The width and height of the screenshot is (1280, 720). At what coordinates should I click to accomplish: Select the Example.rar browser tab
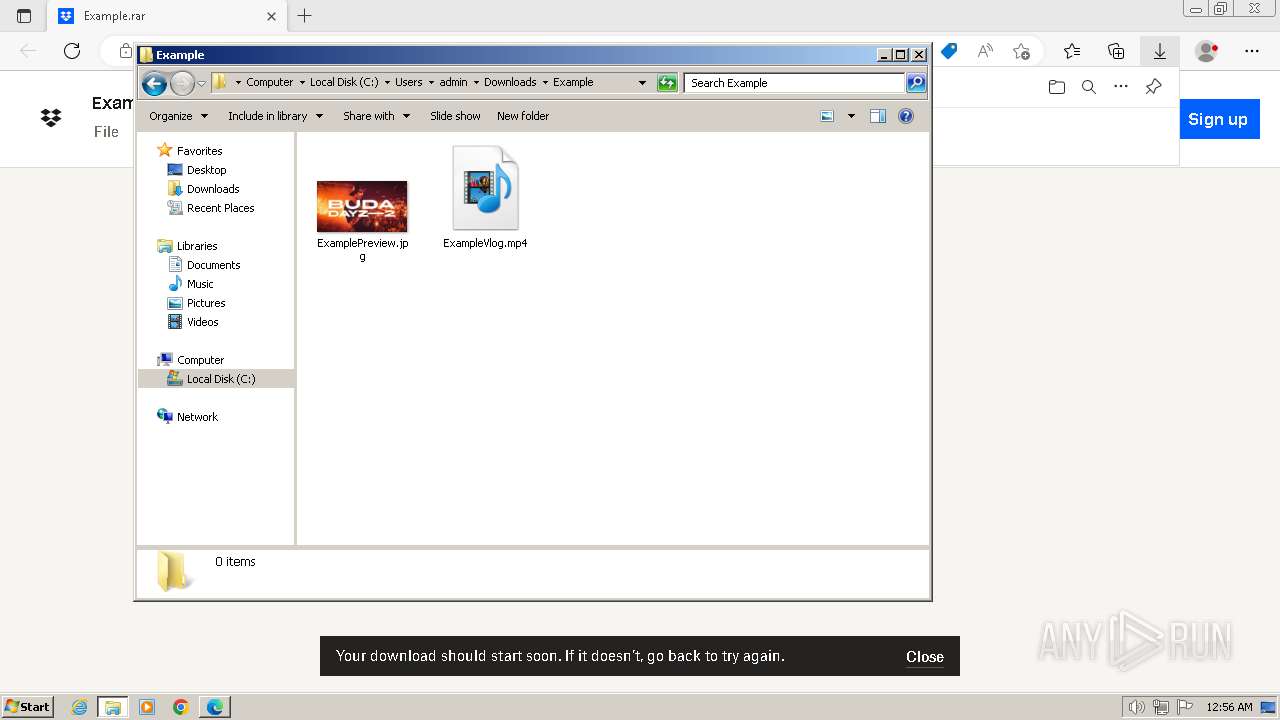(x=165, y=16)
